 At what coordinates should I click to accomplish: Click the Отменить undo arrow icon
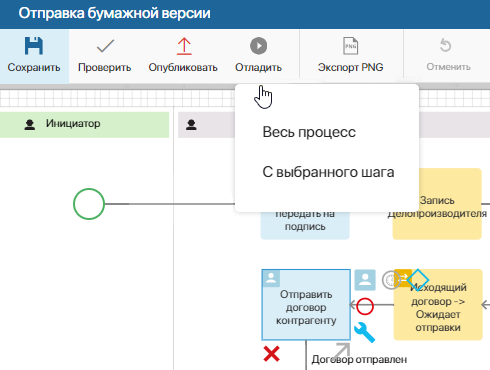[445, 46]
